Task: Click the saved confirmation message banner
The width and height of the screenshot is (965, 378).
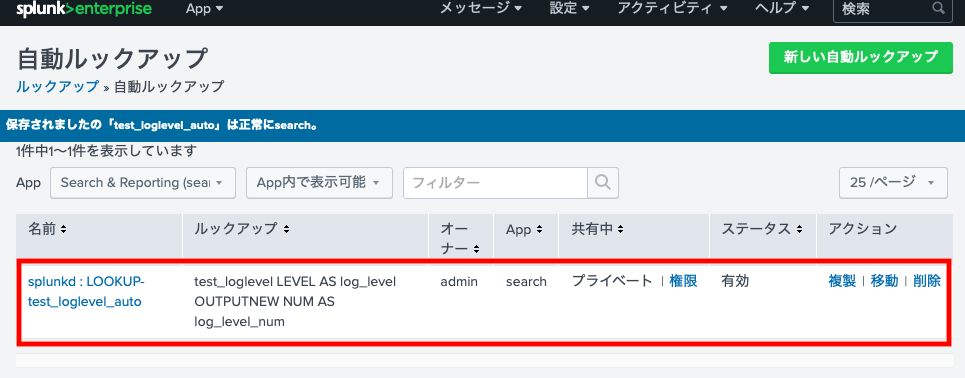Action: pyautogui.click(x=482, y=126)
